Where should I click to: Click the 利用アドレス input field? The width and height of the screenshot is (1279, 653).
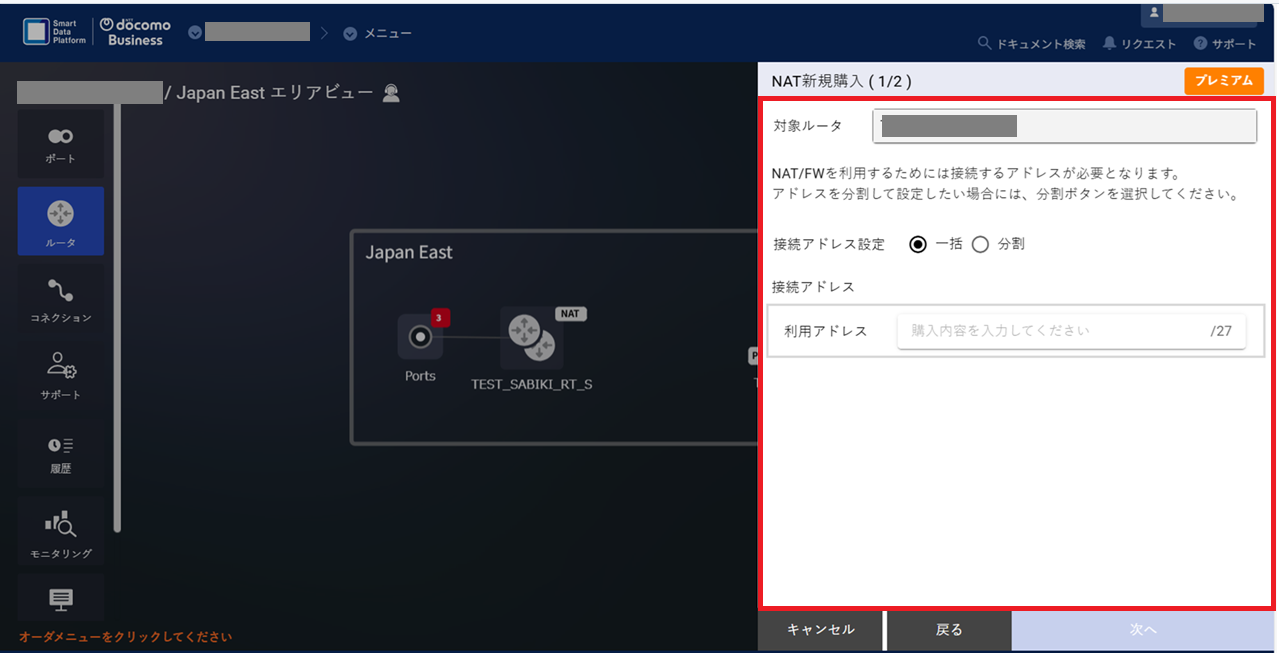1050,331
